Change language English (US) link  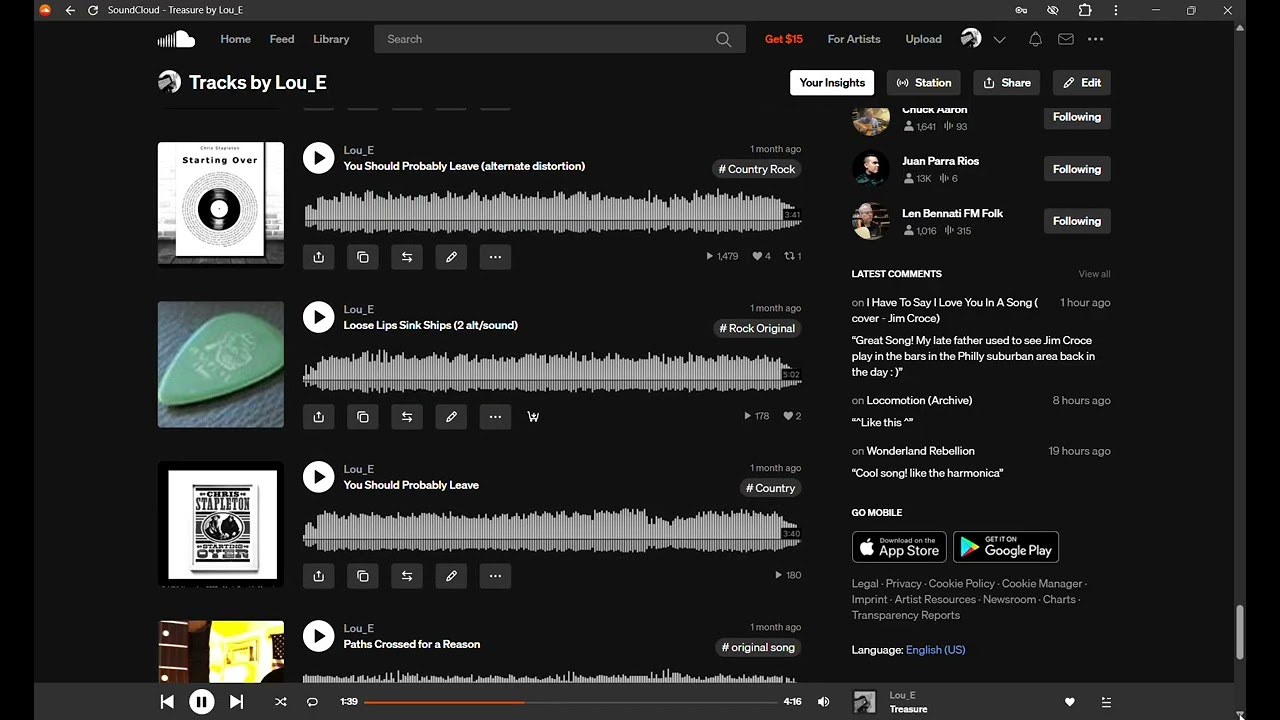click(935, 650)
